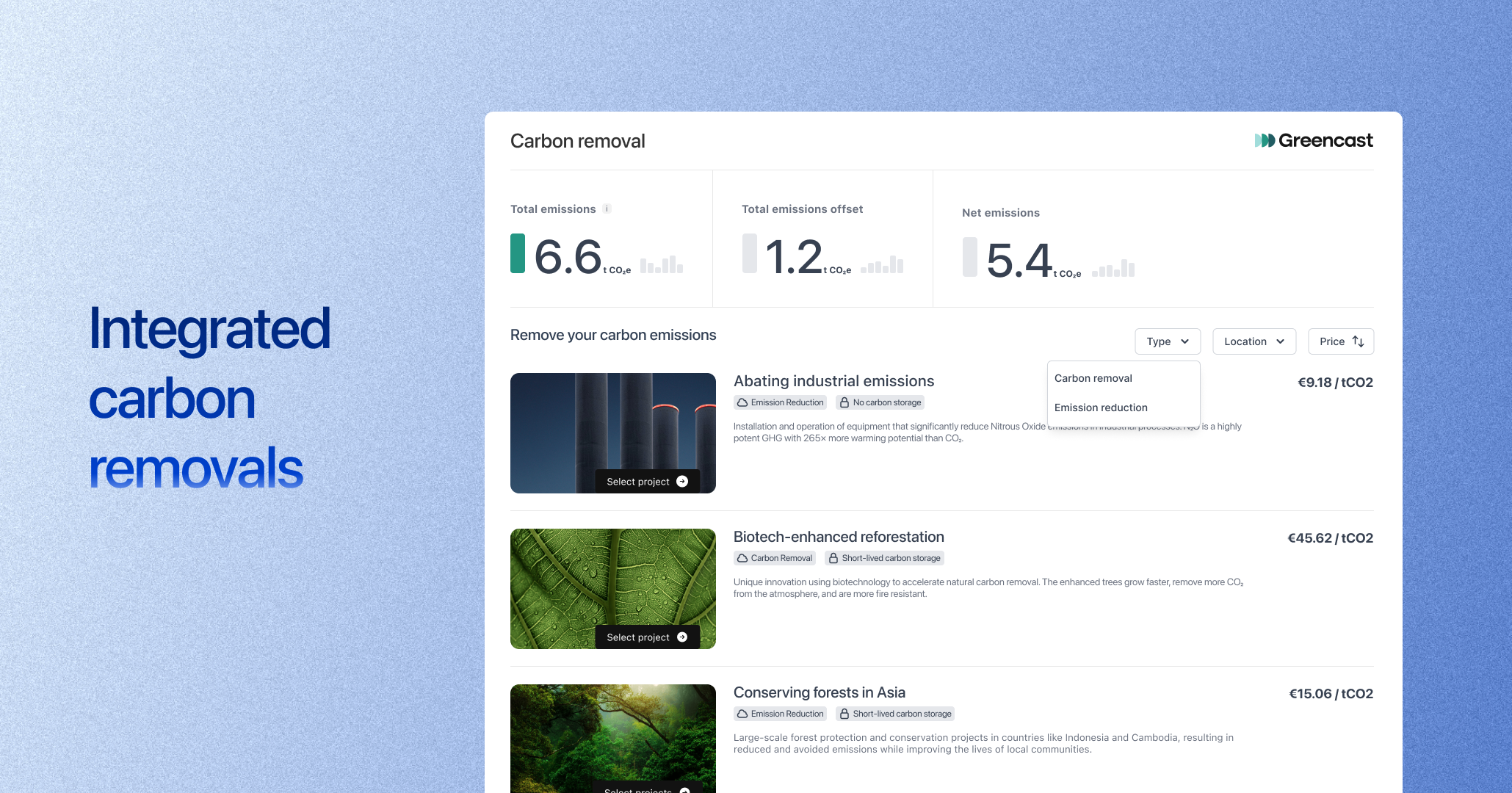Open the Location filter dropdown
Viewport: 1512px width, 793px height.
tap(1254, 341)
